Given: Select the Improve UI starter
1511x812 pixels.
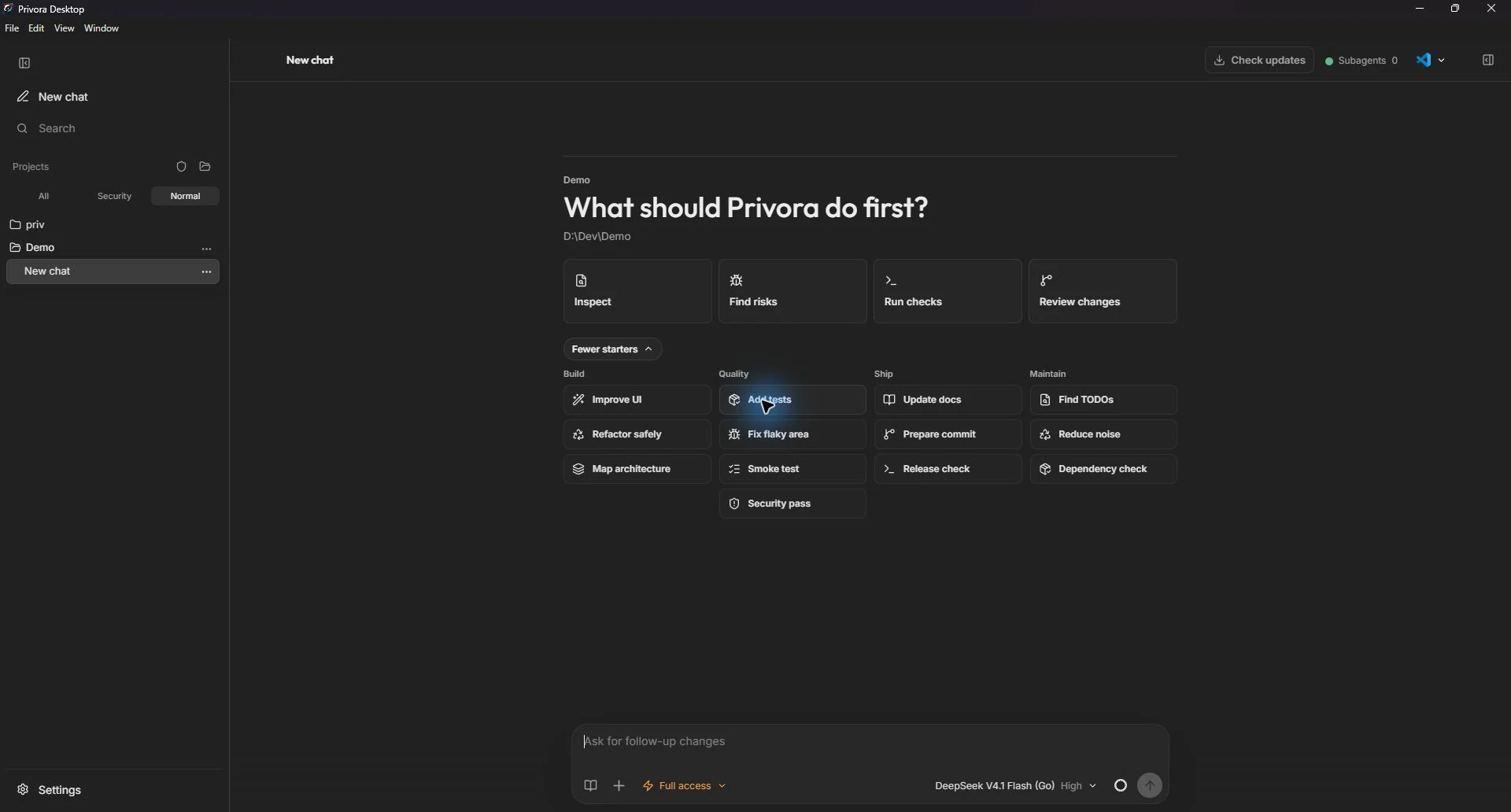Looking at the screenshot, I should 637,400.
